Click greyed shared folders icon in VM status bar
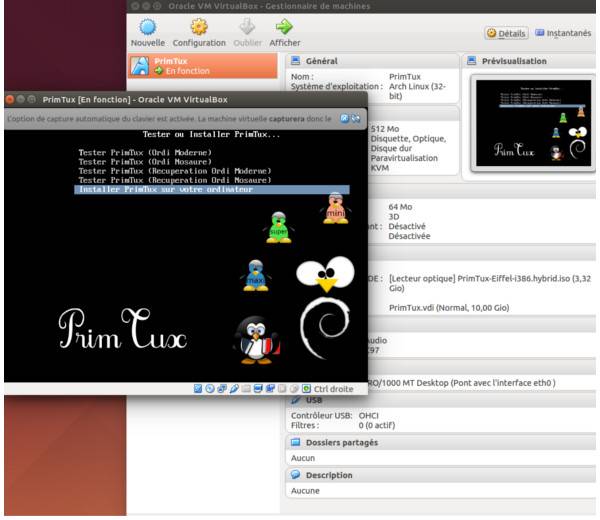 [246, 389]
